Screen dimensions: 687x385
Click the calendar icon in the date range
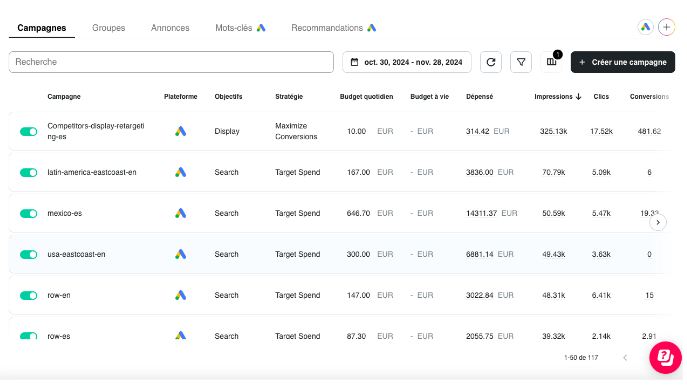pos(354,62)
